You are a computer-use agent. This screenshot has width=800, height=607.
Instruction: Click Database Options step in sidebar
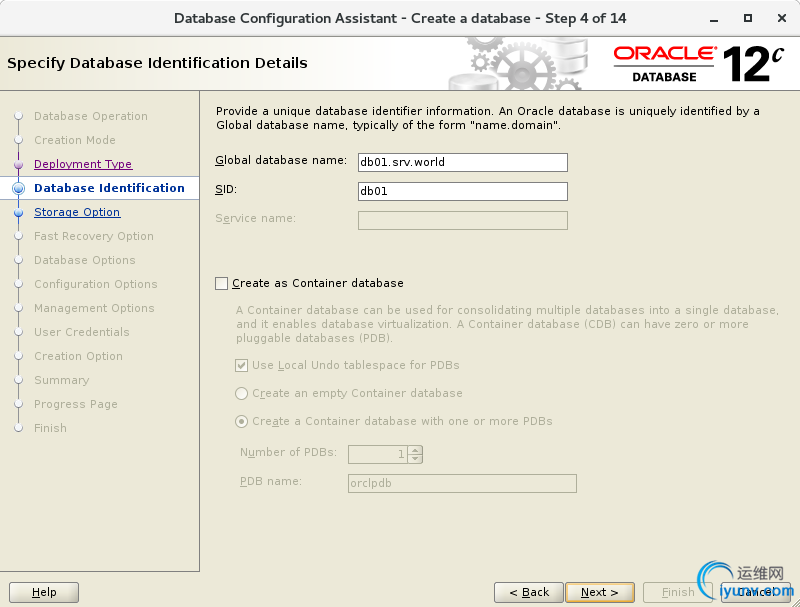point(85,260)
